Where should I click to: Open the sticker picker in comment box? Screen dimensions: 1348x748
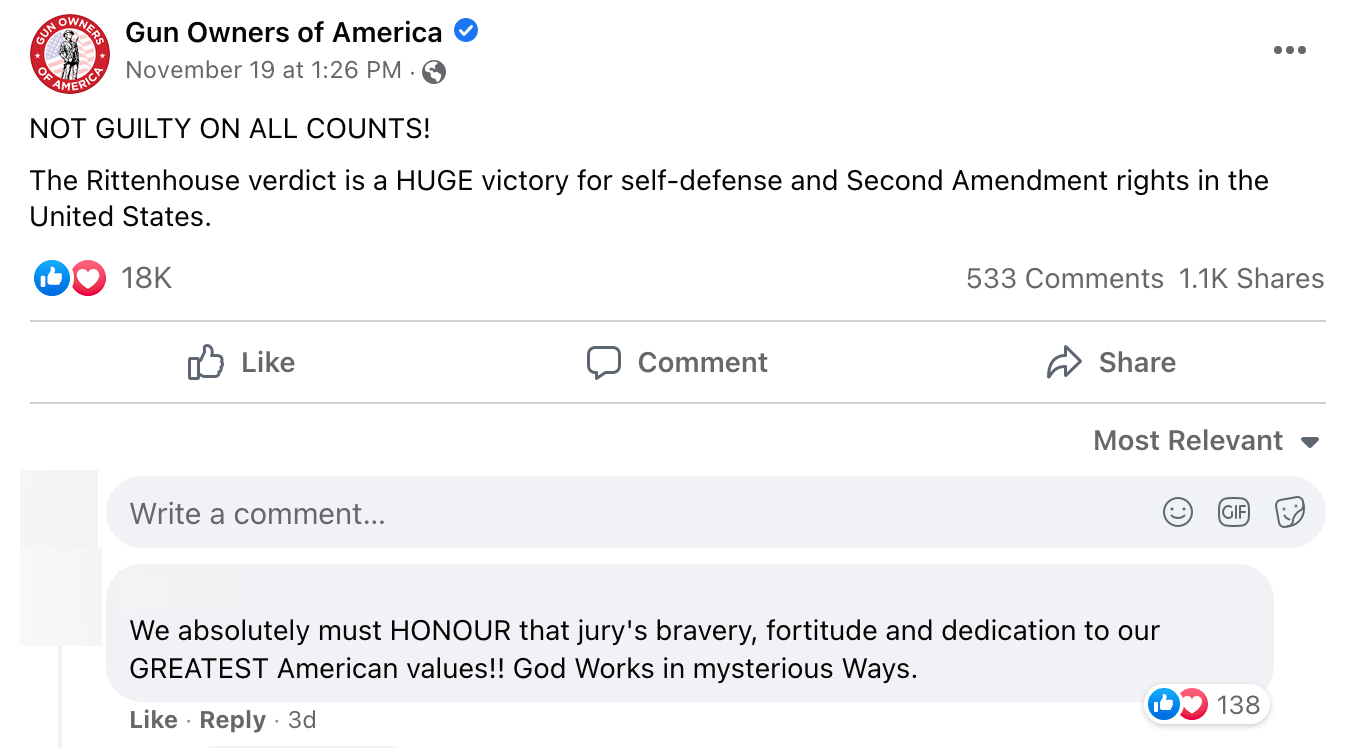coord(1290,513)
